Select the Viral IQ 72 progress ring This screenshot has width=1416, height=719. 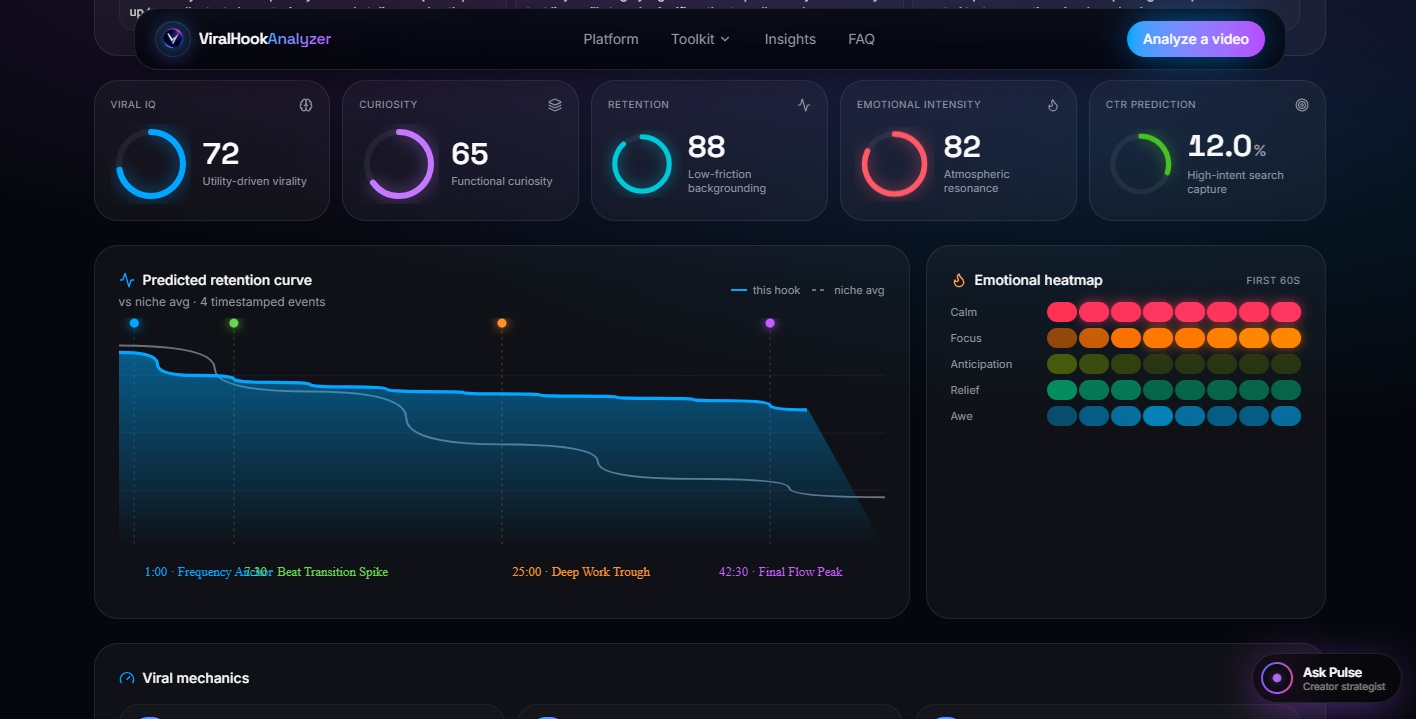pos(151,163)
